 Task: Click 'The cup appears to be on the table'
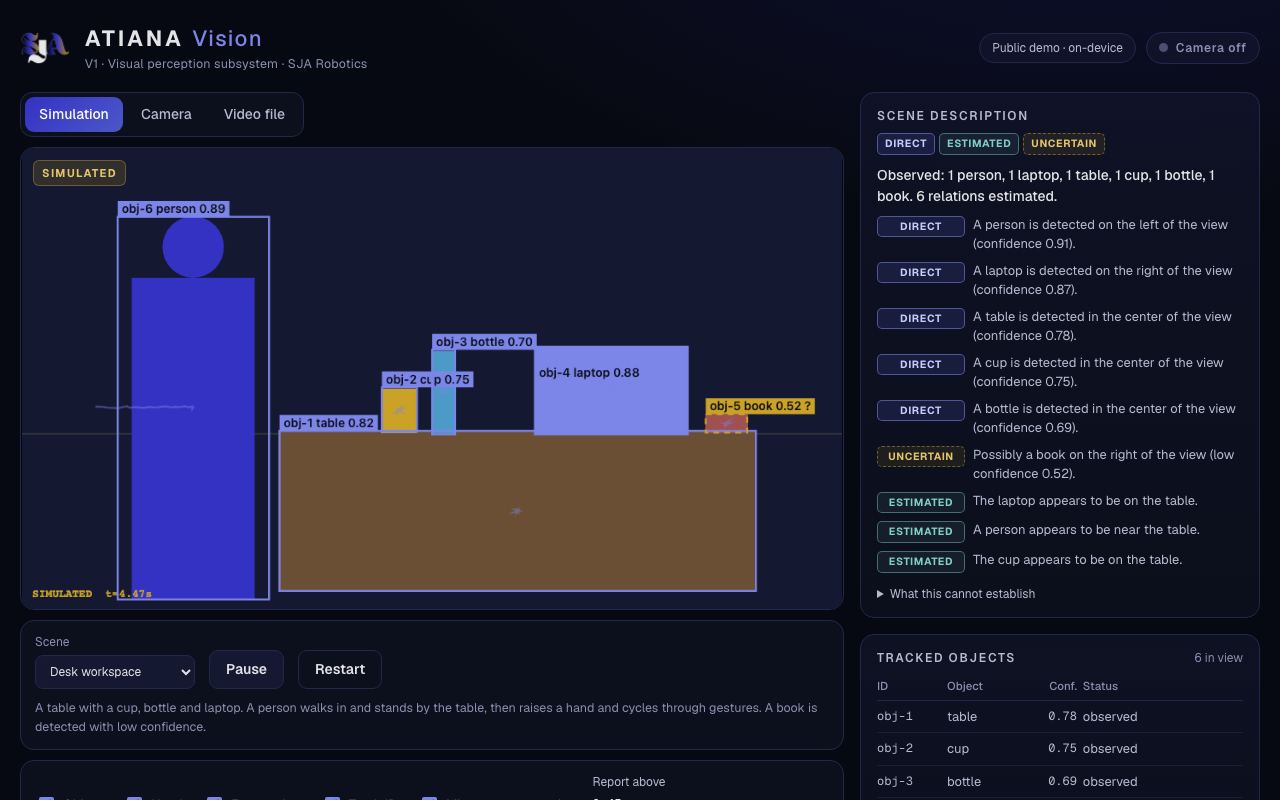1077,560
